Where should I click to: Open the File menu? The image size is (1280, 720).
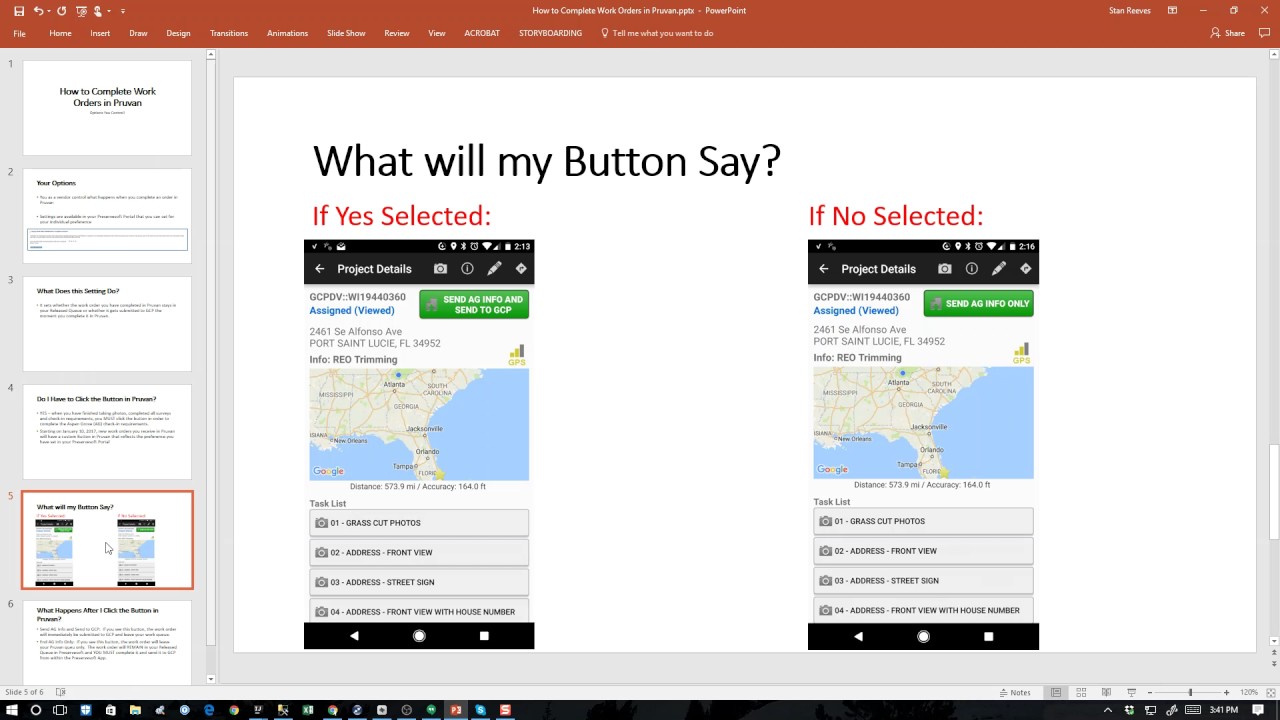point(19,33)
